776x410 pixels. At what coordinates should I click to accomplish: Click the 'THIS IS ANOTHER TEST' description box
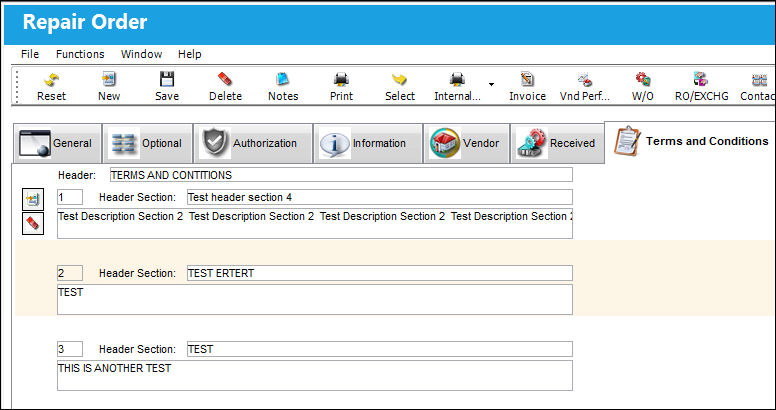315,375
